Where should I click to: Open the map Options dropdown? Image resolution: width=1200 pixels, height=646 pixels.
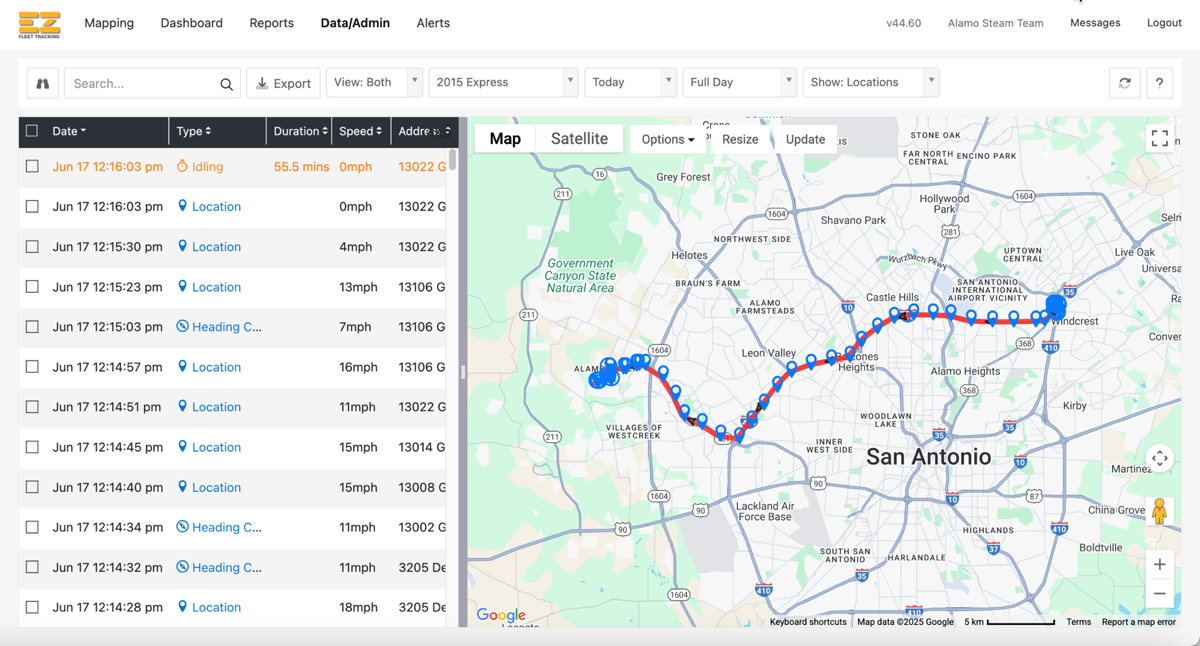tap(666, 139)
